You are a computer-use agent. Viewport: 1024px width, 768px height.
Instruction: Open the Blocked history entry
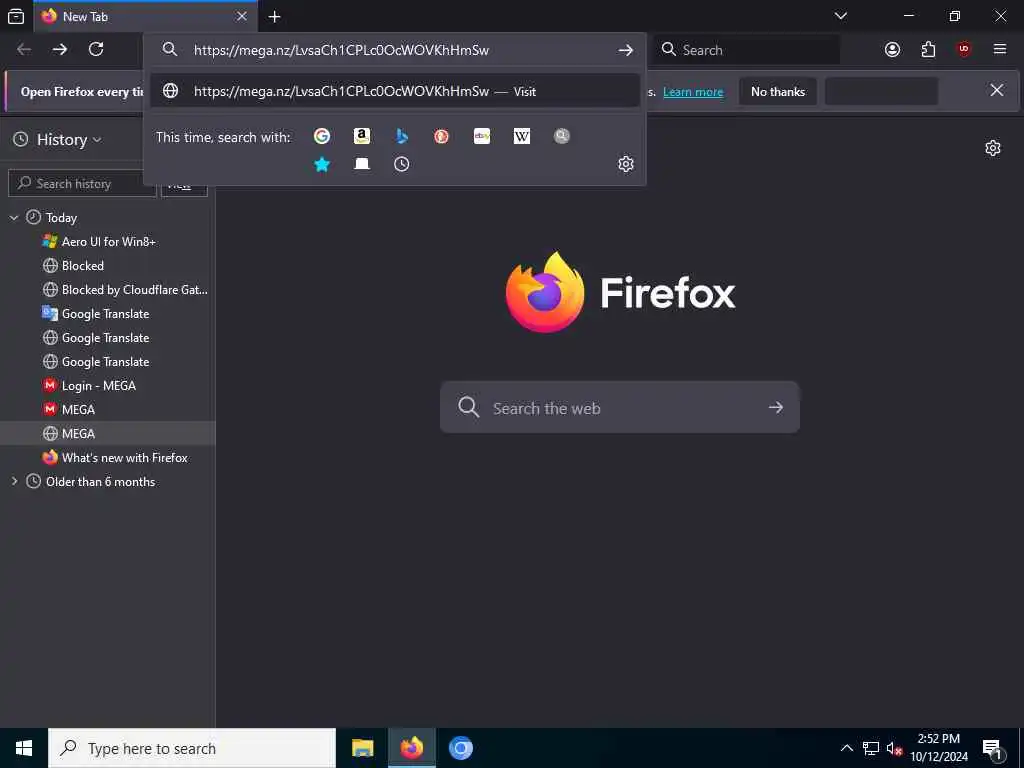[x=108, y=266]
